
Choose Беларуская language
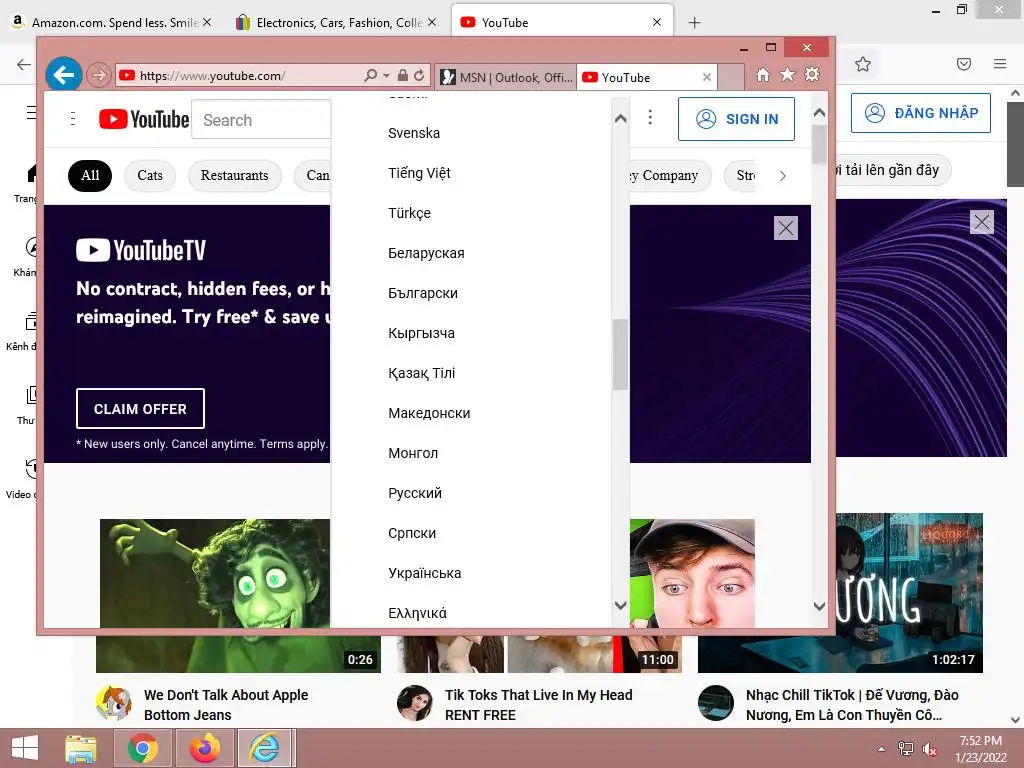click(426, 253)
